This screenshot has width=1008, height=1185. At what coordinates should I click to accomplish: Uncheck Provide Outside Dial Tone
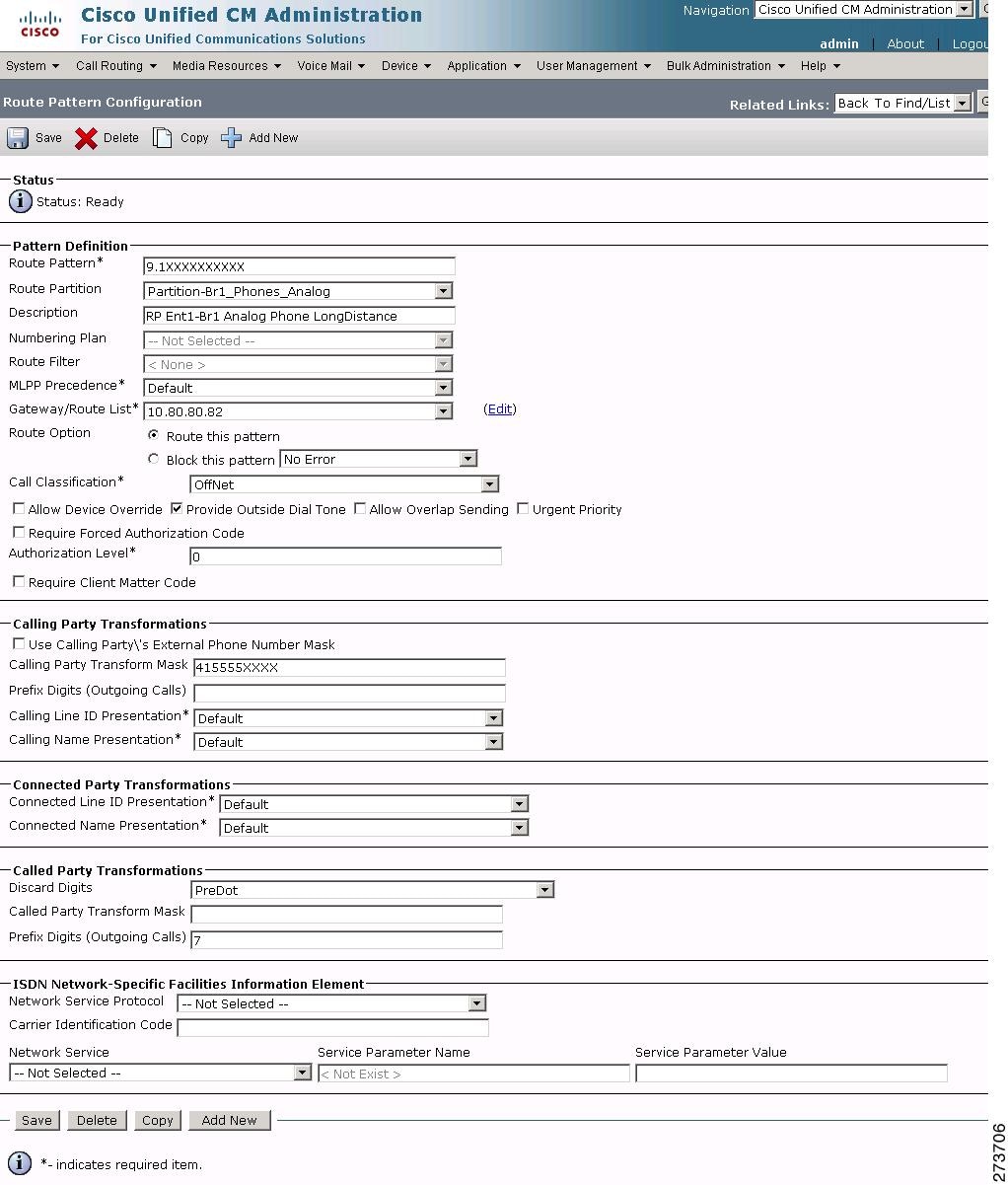(177, 509)
